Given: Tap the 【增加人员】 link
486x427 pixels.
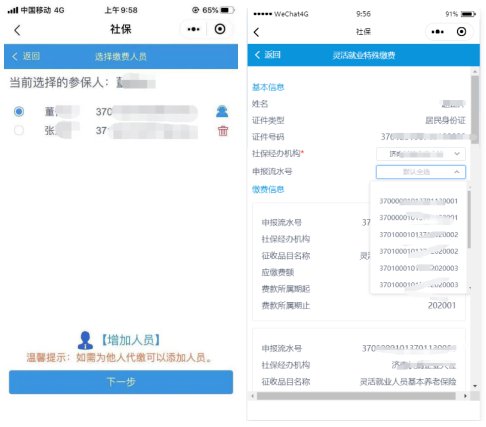Looking at the screenshot, I should [131, 340].
